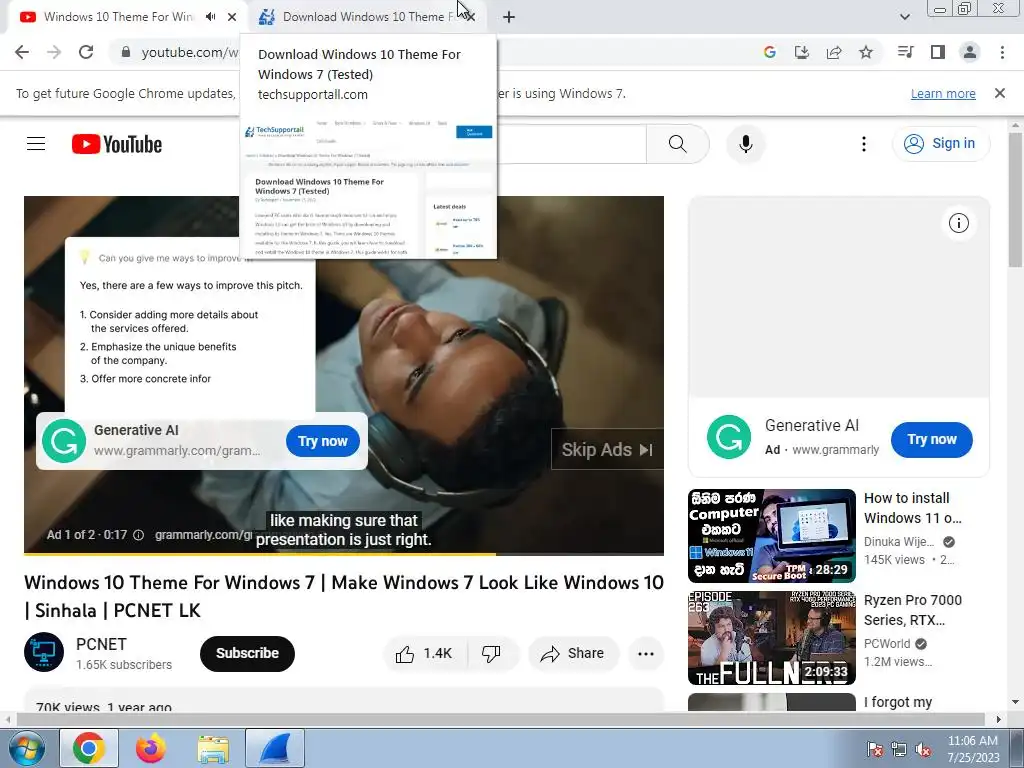
Task: Launch Firefox from the taskbar
Action: point(151,748)
